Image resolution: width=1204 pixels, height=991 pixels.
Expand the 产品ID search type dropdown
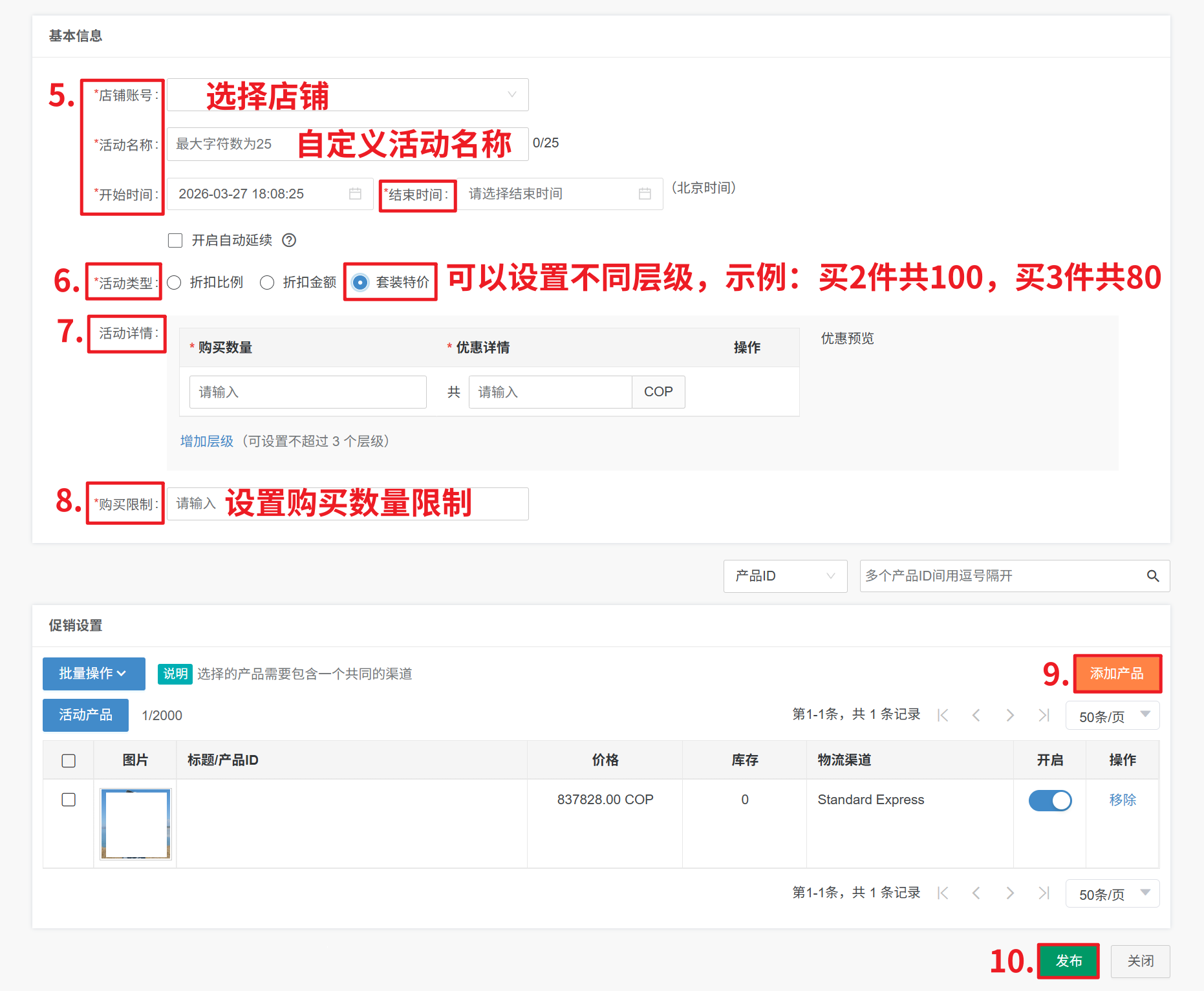[x=785, y=576]
